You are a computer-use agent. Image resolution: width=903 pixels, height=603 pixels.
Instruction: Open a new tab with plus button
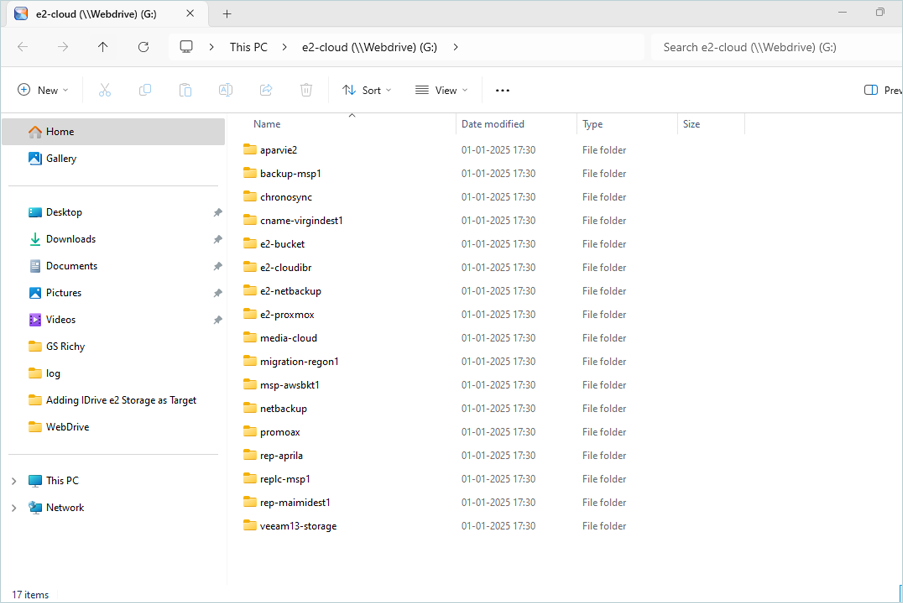227,14
